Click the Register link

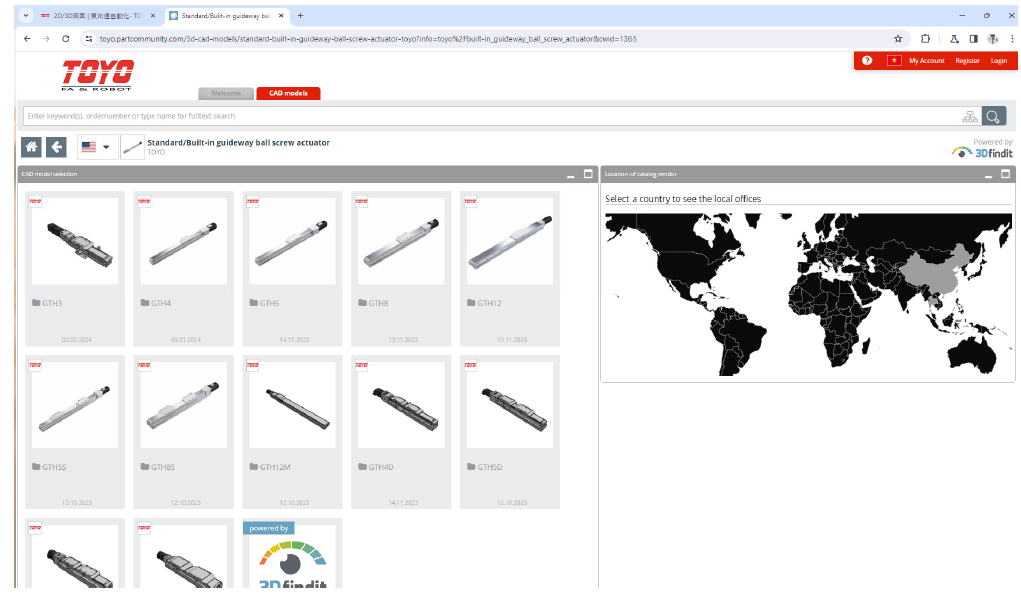tap(967, 61)
